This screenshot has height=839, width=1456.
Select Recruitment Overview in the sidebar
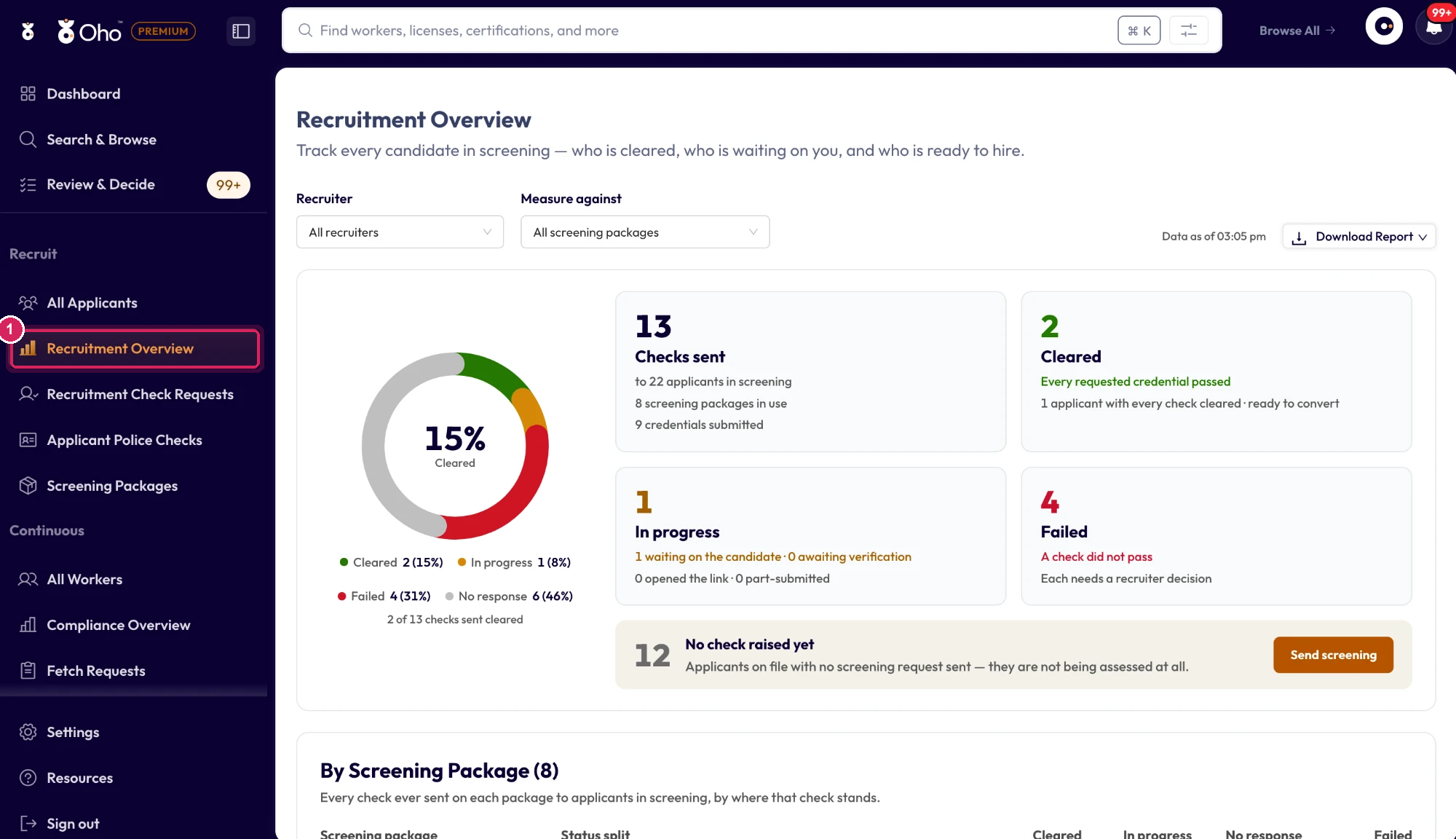point(135,349)
